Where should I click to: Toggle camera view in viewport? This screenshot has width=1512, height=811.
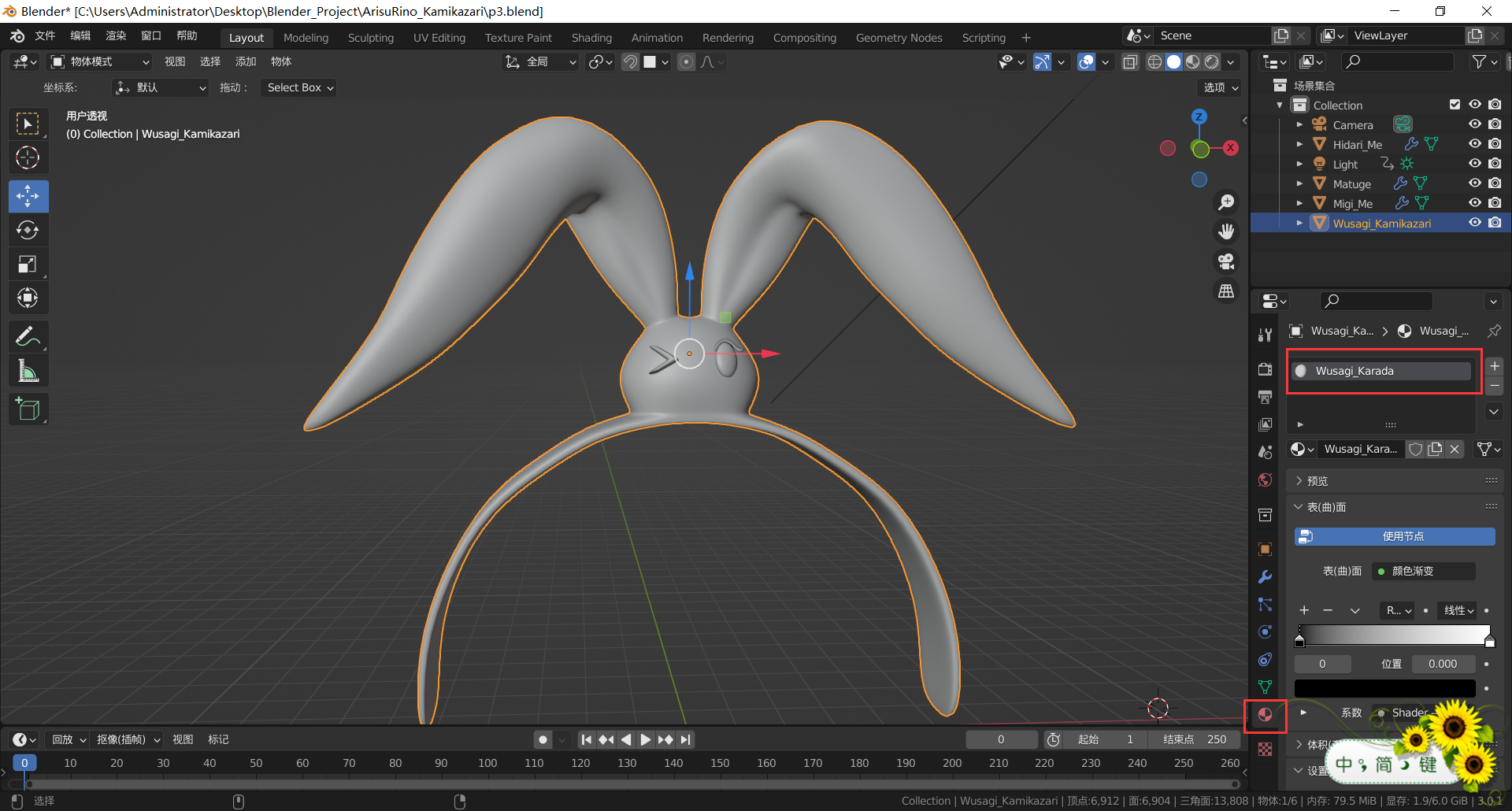[x=1226, y=261]
